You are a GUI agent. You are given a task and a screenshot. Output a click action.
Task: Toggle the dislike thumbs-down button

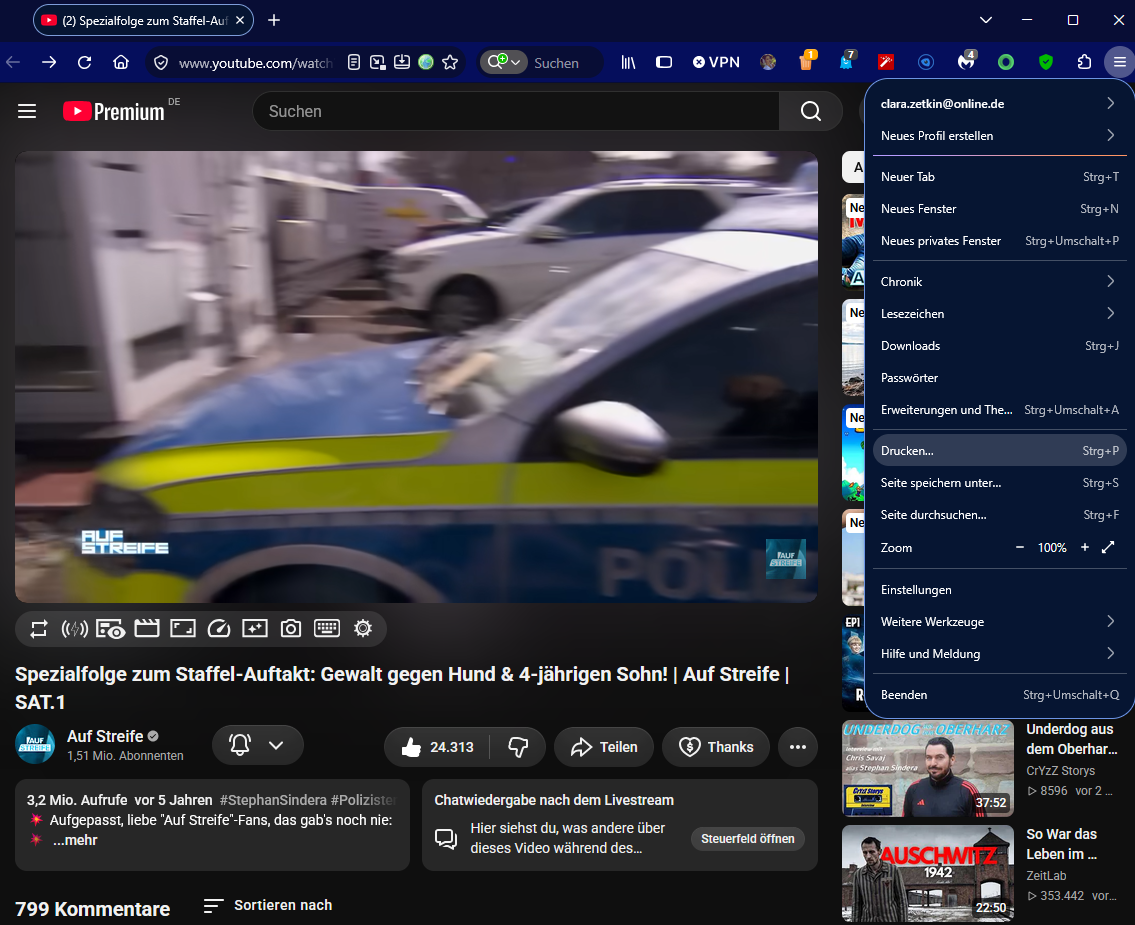click(x=518, y=747)
